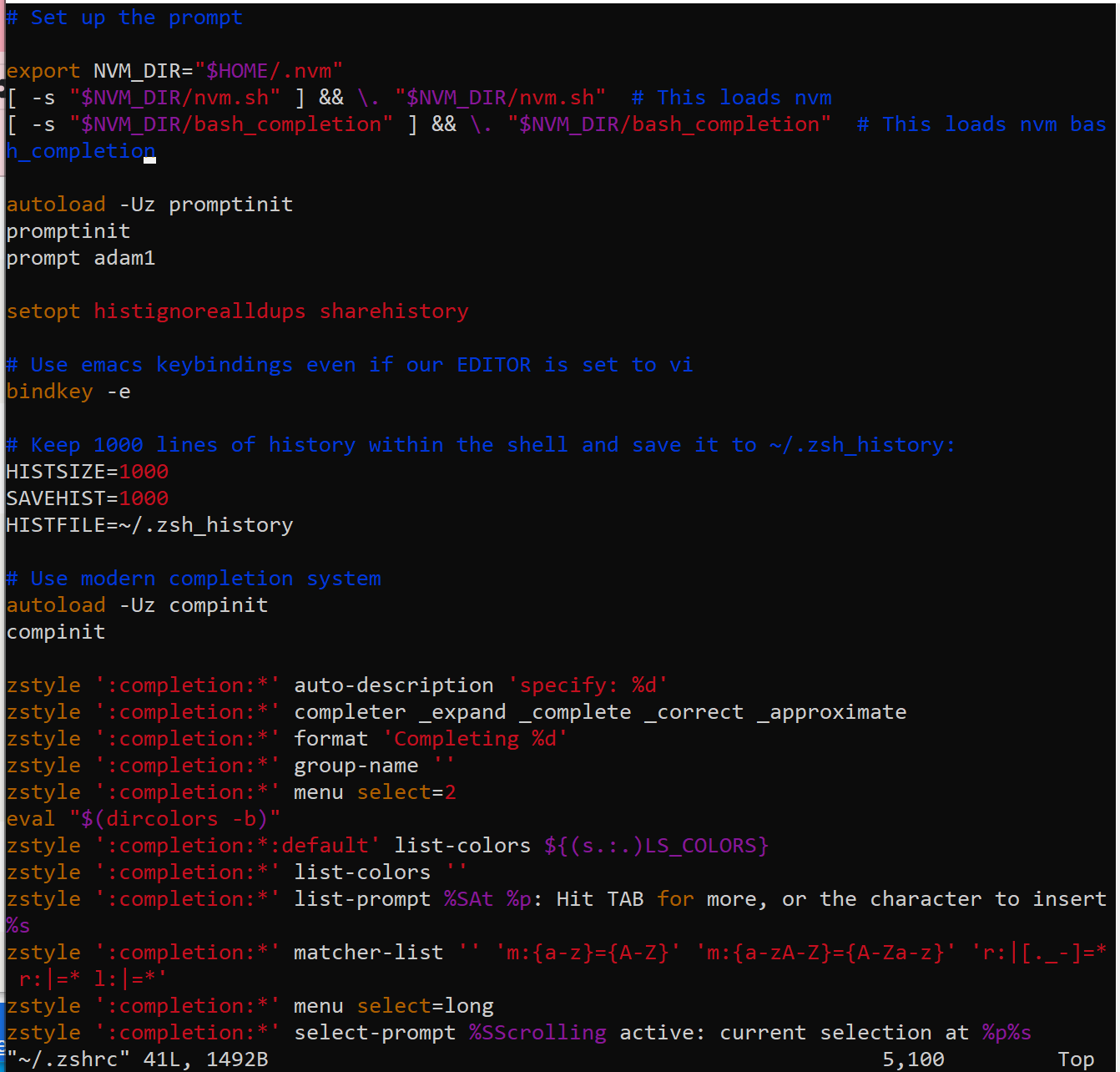Click the 'Keep 1000 lines of history' comment
The width and height of the screenshot is (1120, 1072).
(x=480, y=445)
